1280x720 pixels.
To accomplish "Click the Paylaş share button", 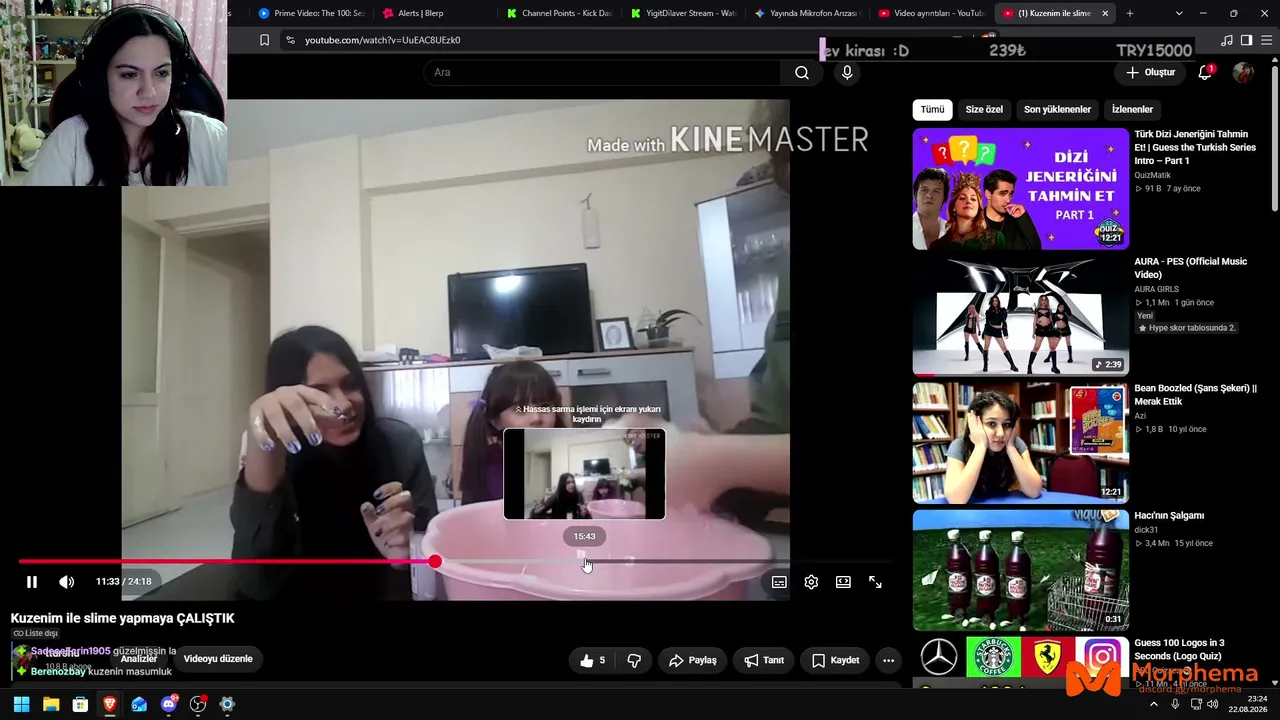I will (693, 660).
